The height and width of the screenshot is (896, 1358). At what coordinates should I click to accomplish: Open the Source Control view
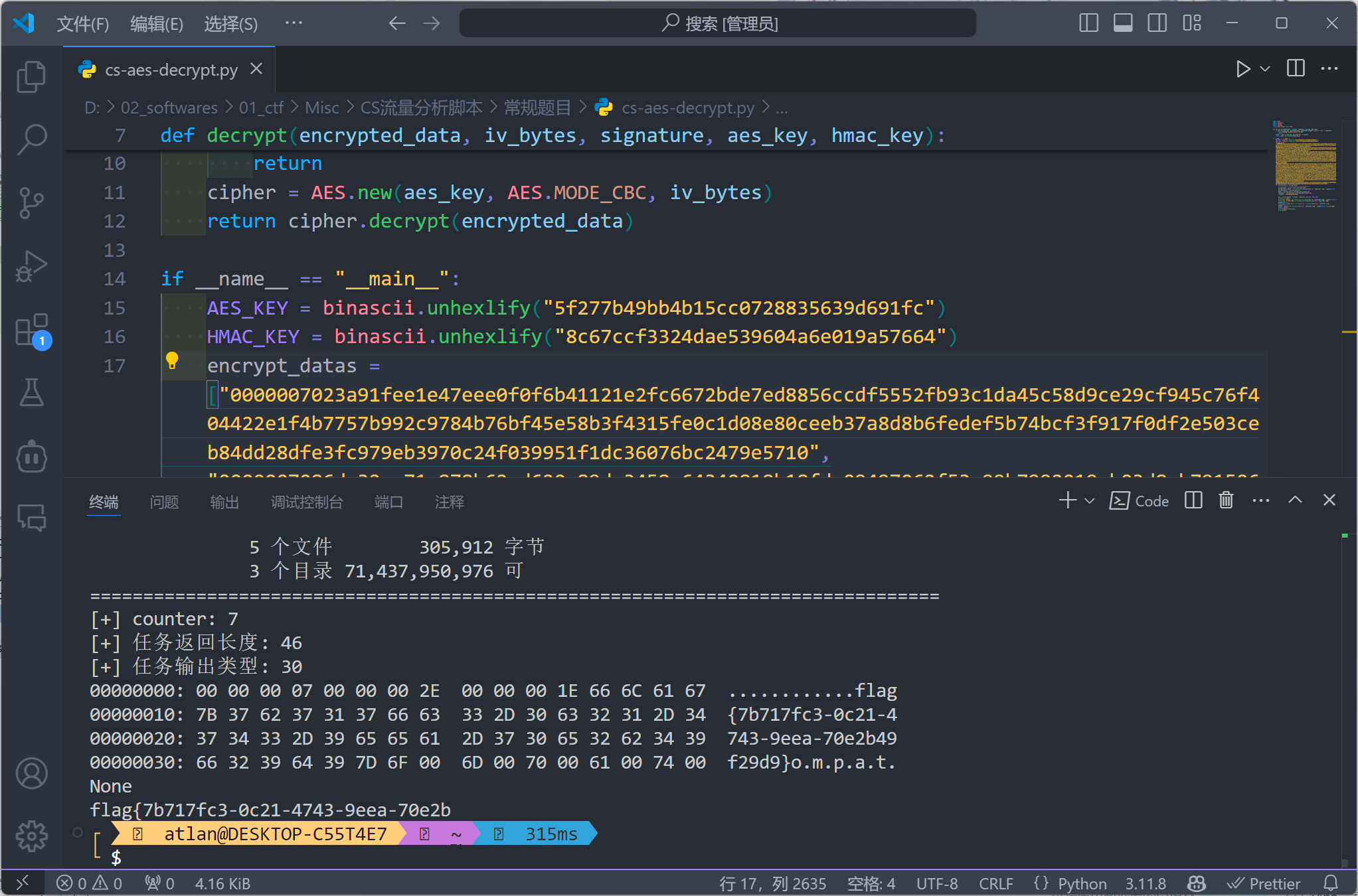(x=31, y=202)
